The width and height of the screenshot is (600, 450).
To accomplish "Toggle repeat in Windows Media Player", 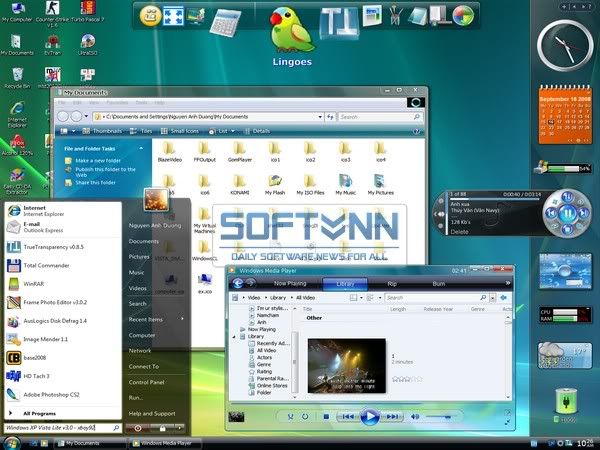I will click(x=305, y=416).
